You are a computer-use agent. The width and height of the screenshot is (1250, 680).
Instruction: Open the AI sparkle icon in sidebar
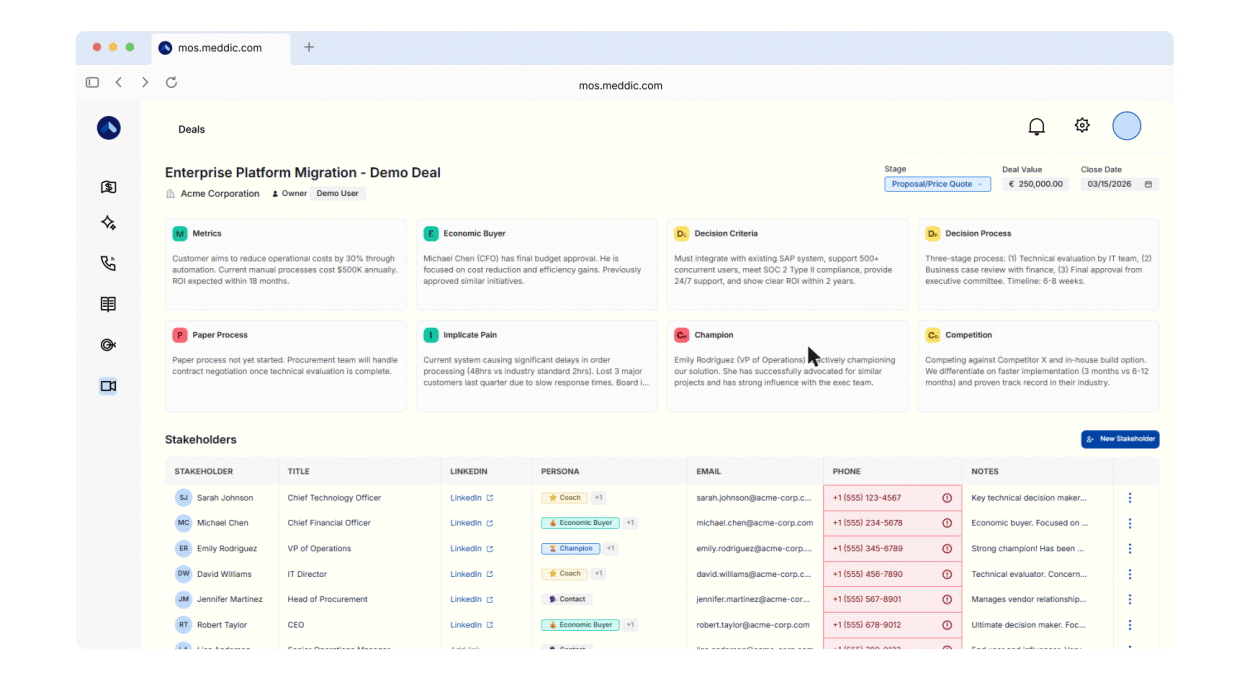[108, 223]
